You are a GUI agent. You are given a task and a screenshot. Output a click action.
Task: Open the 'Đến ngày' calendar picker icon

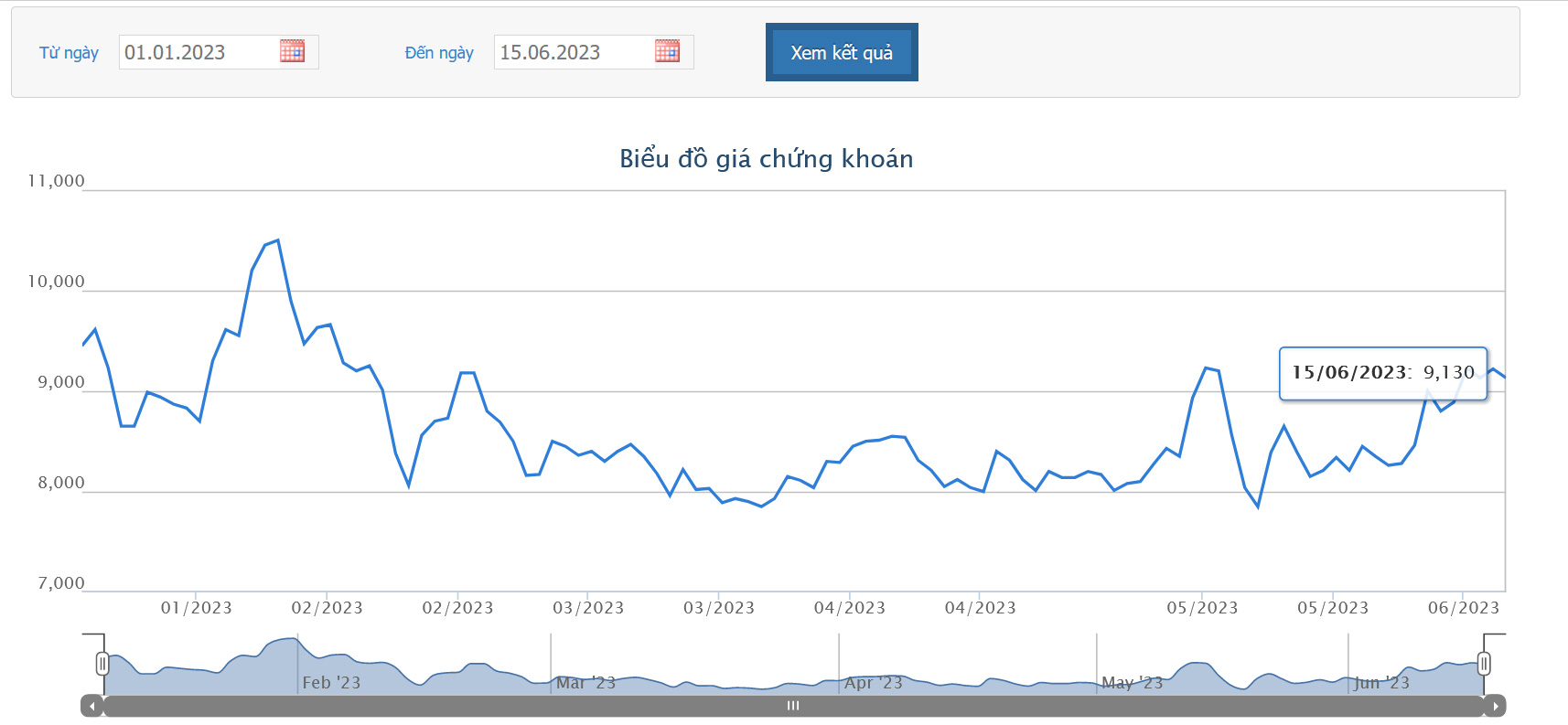tap(667, 51)
